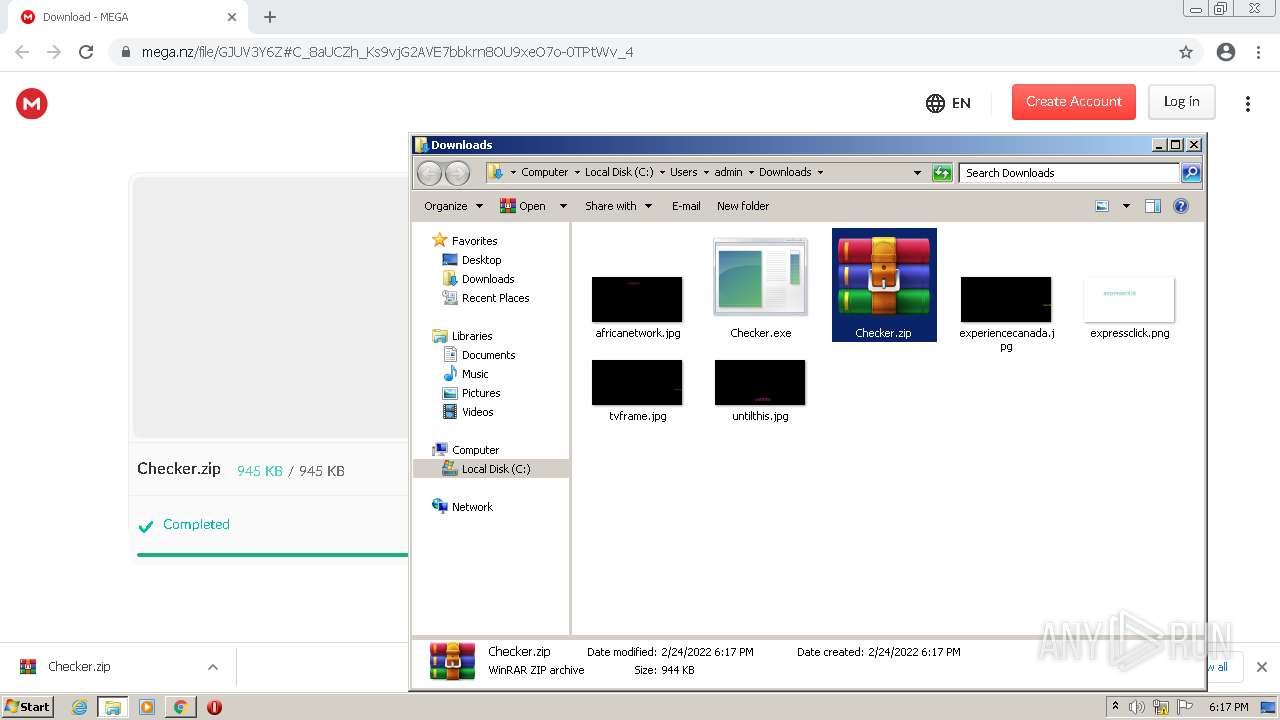Click the Open toolbar button in Explorer
The image size is (1280, 720).
pos(523,206)
